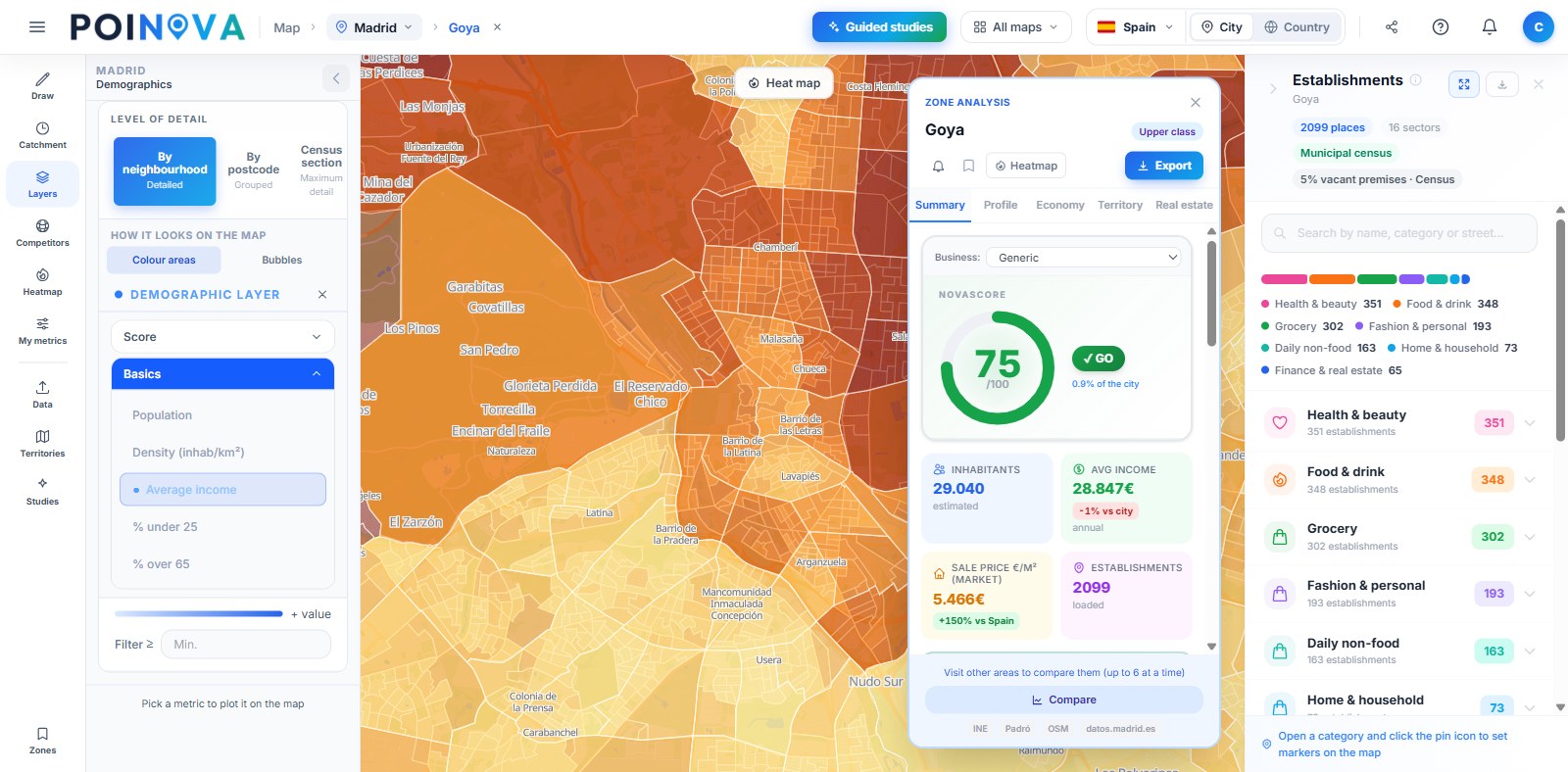Open saved Zones
The width and height of the screenshot is (1568, 772).
coord(42,741)
